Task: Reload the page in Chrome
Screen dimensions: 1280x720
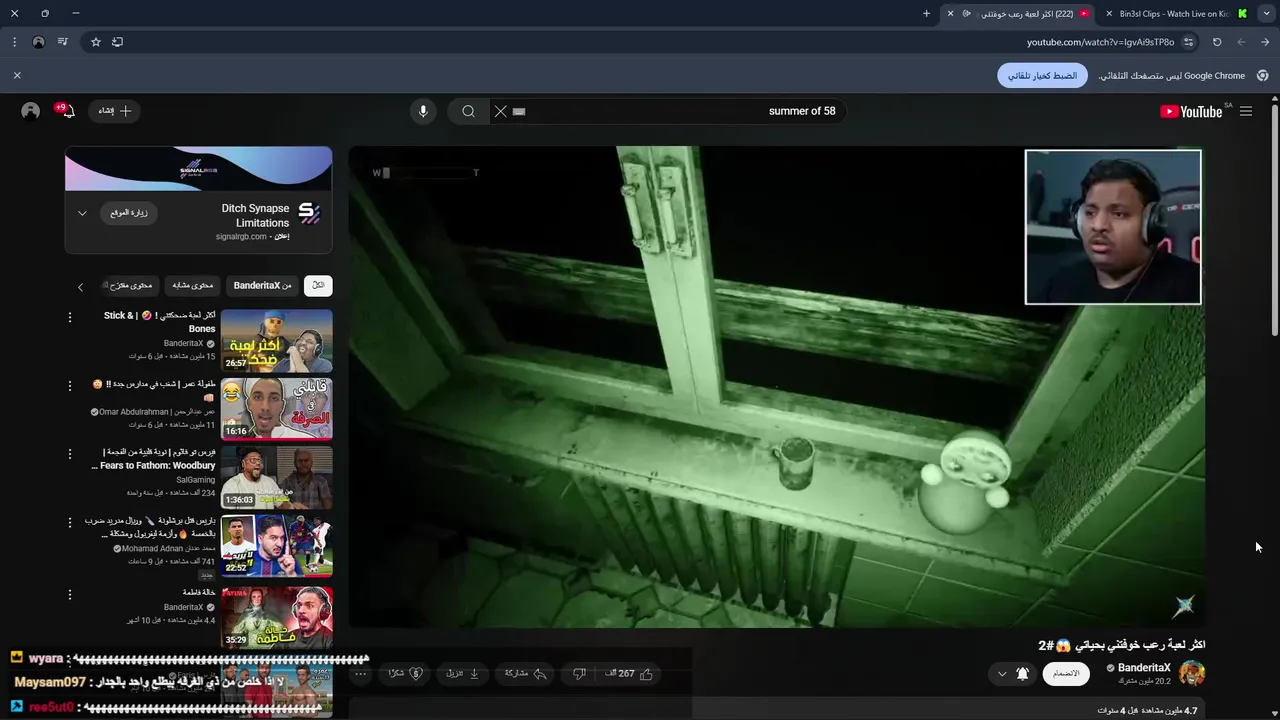Action: pos(1217,42)
